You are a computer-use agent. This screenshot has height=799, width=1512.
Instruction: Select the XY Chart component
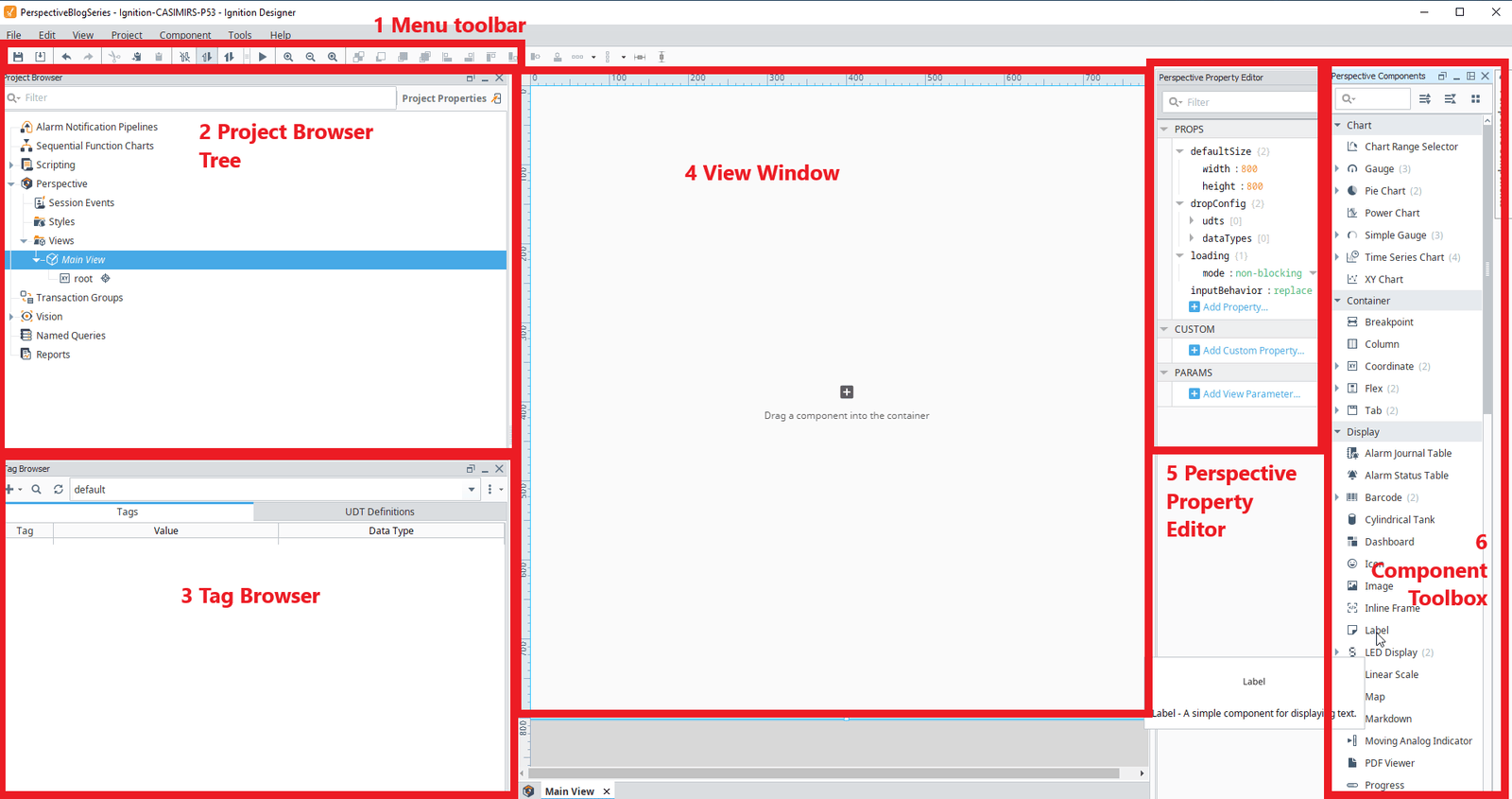point(1383,279)
